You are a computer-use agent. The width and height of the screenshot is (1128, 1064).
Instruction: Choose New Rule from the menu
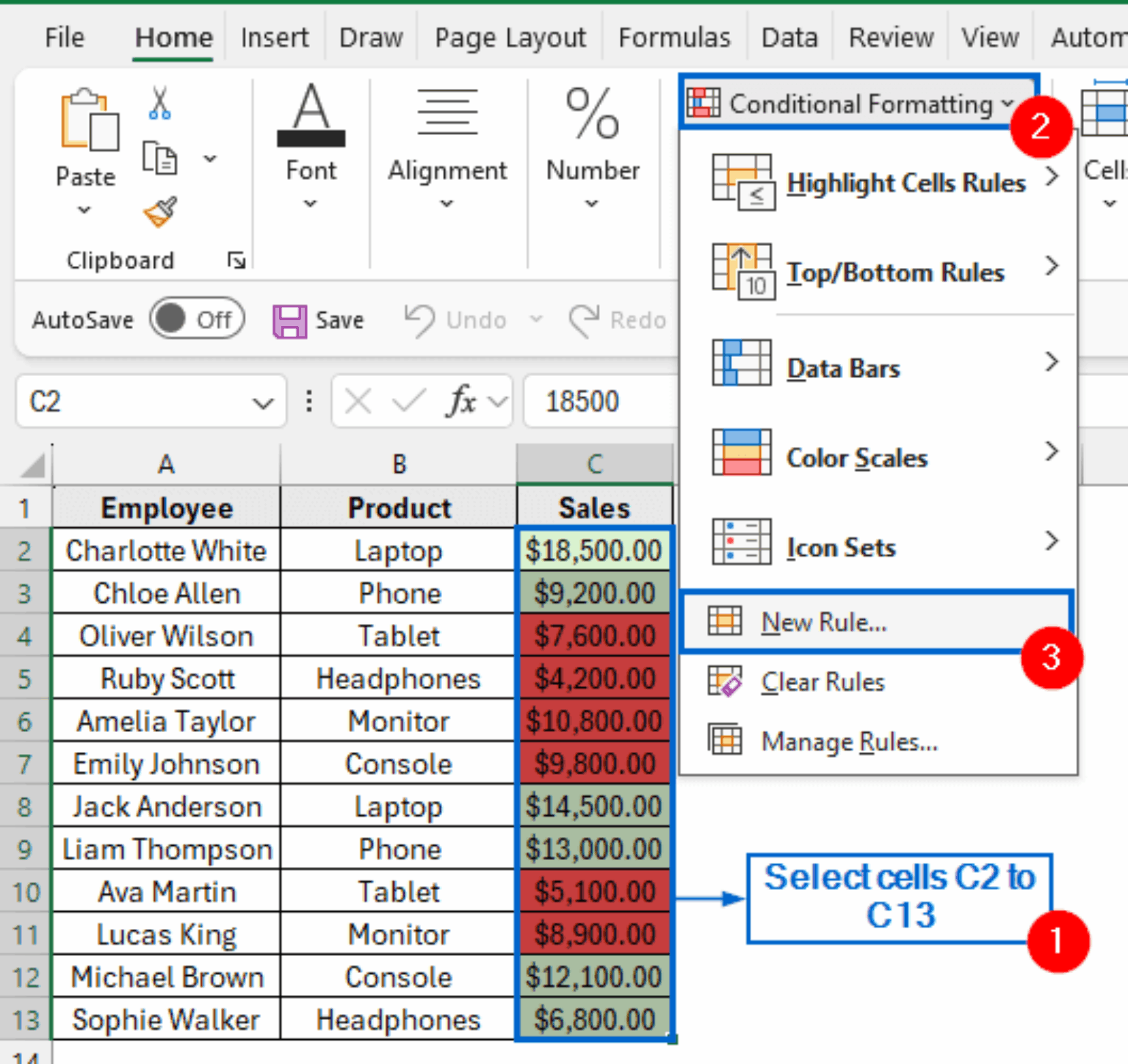point(823,623)
